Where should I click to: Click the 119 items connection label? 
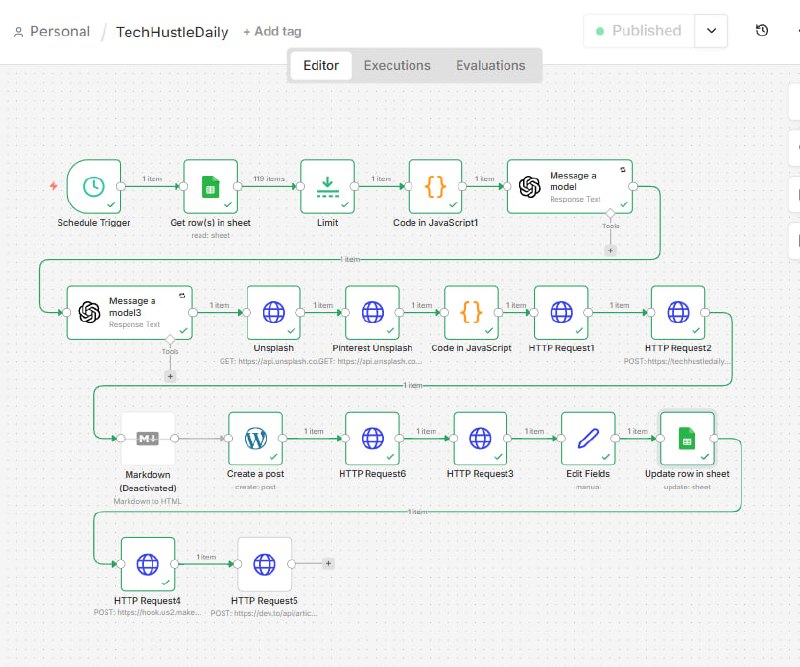(x=269, y=179)
